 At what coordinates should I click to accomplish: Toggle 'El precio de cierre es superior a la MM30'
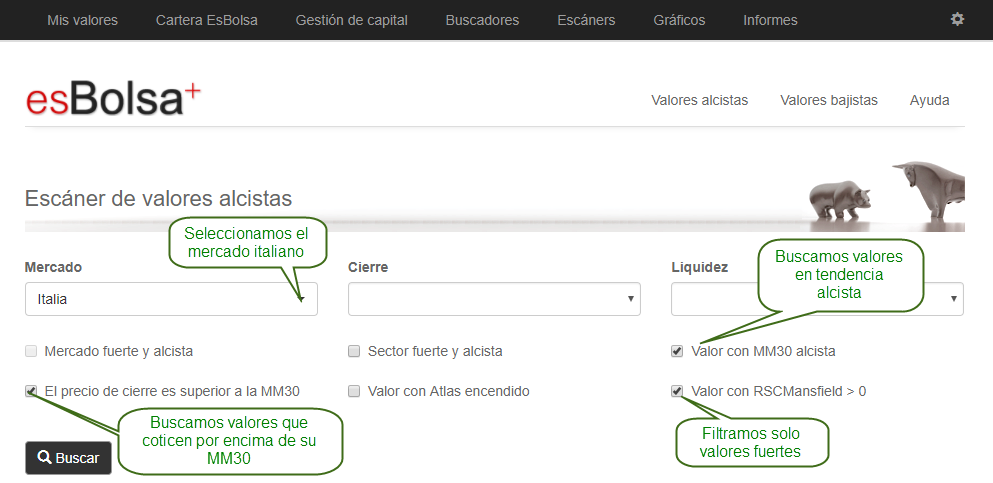coord(32,391)
